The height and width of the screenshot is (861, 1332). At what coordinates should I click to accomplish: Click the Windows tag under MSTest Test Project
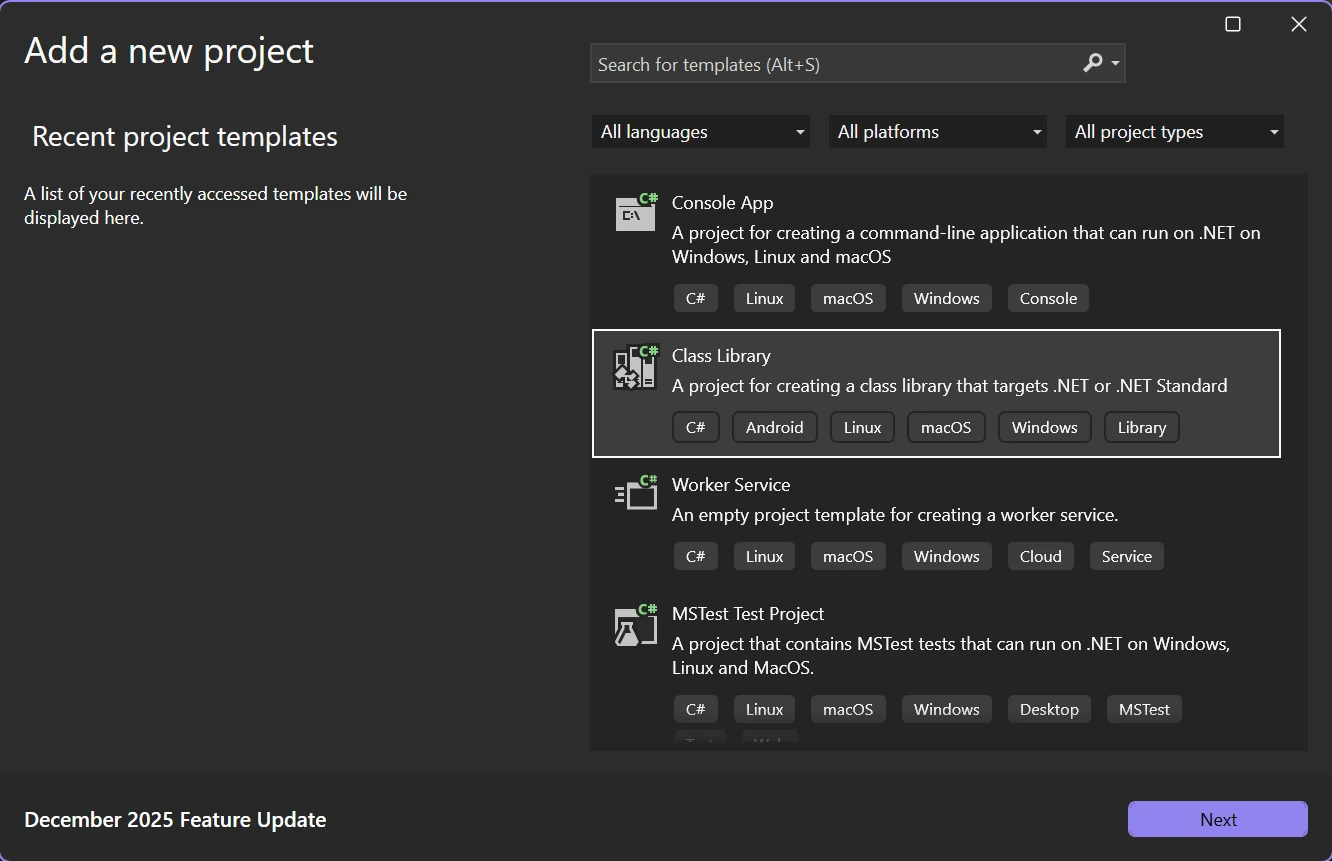[x=946, y=709]
